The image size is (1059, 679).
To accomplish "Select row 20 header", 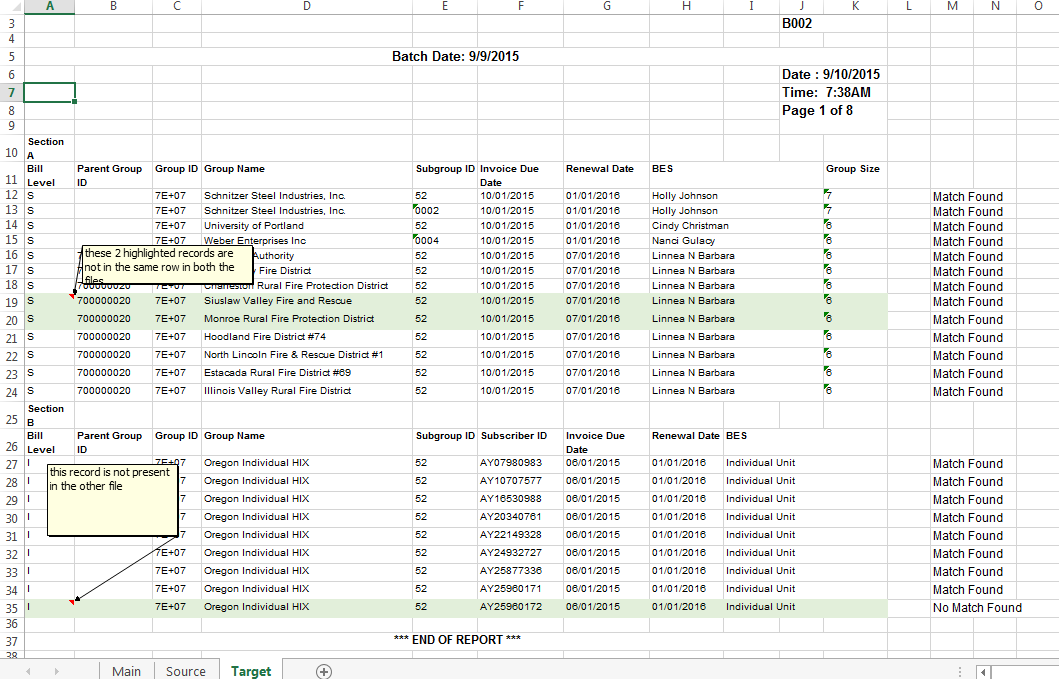I will tap(11, 320).
